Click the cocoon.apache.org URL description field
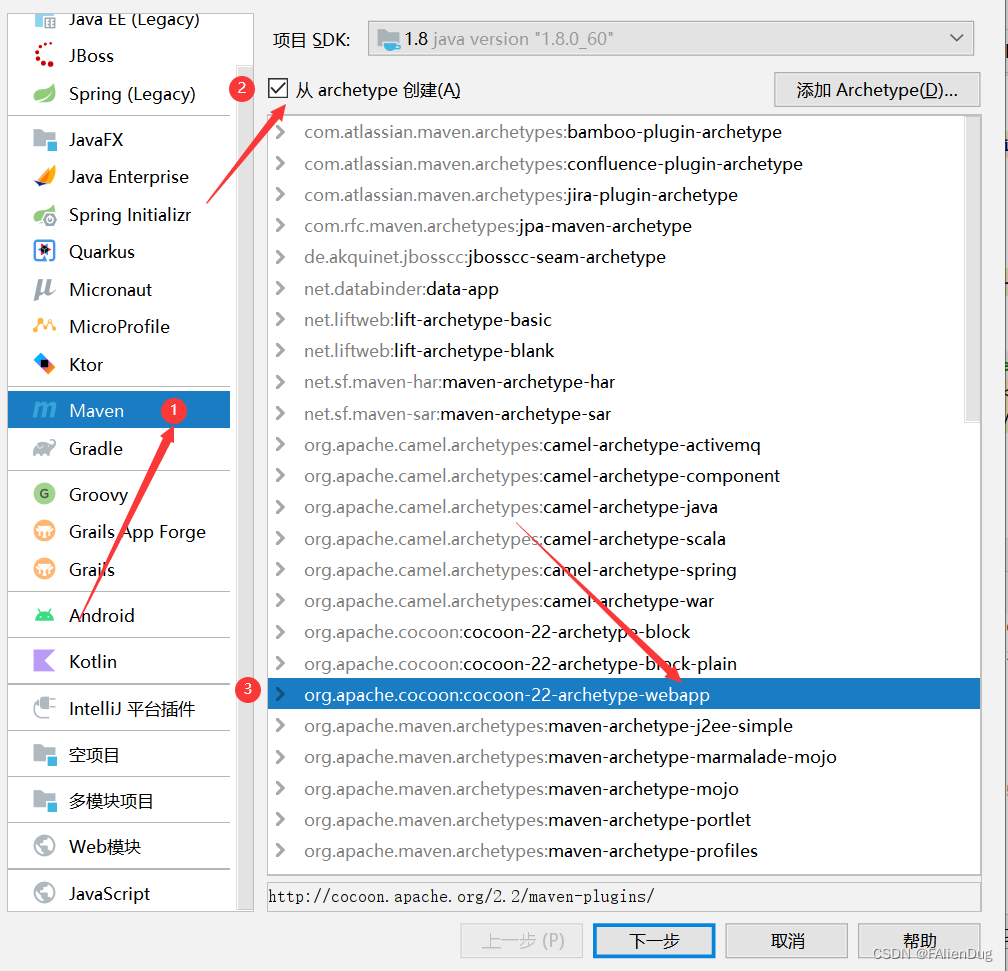1008x971 pixels. pyautogui.click(x=624, y=896)
